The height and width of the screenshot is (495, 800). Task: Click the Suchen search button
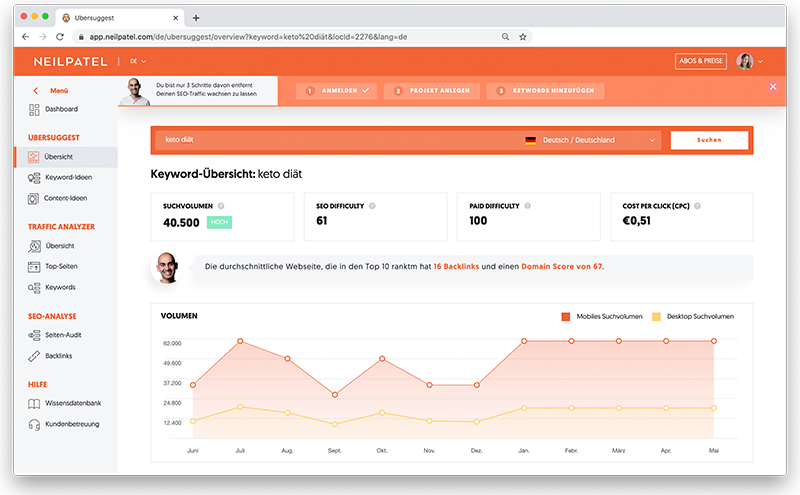[x=709, y=140]
